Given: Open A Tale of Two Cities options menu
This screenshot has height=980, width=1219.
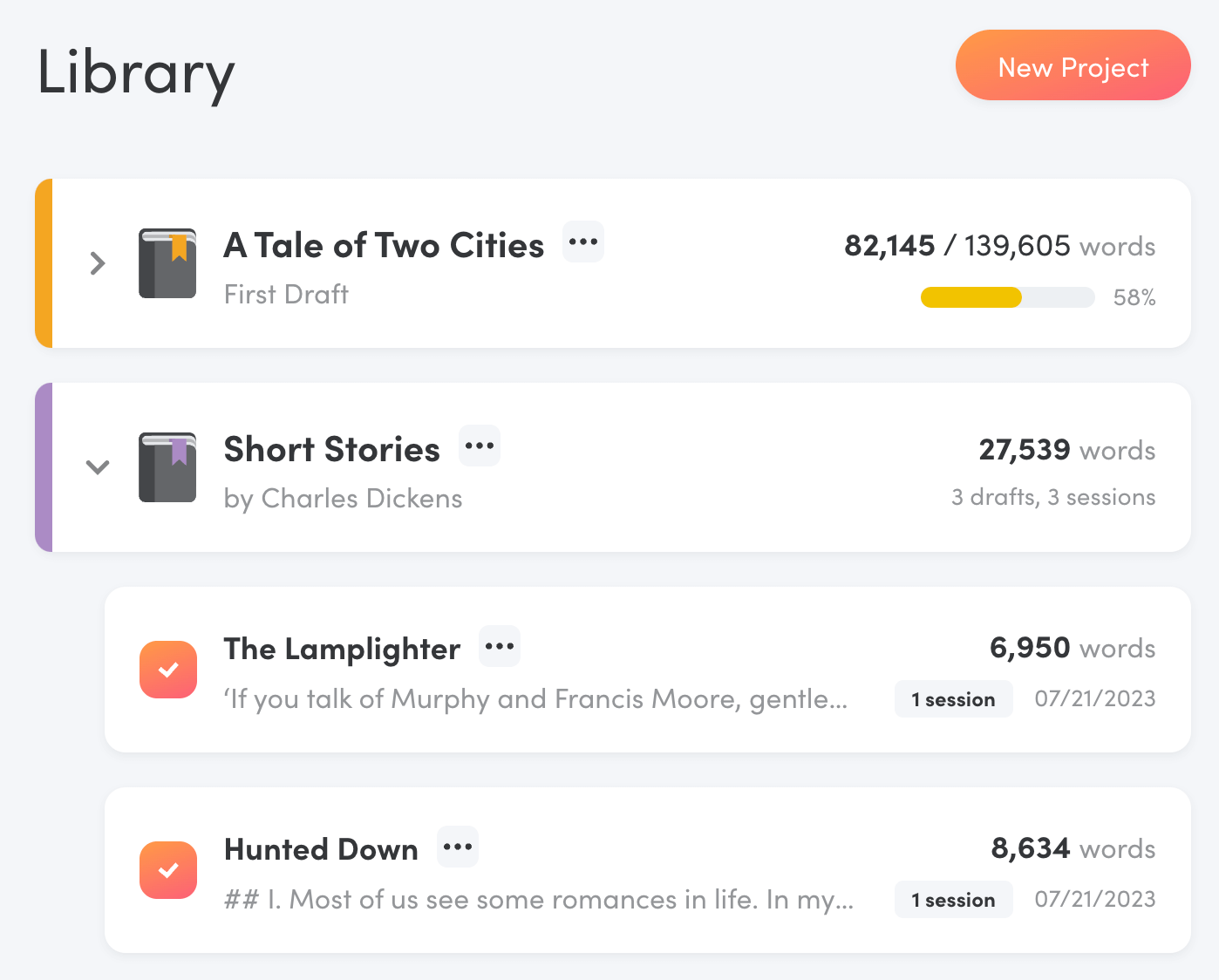Looking at the screenshot, I should pos(582,242).
